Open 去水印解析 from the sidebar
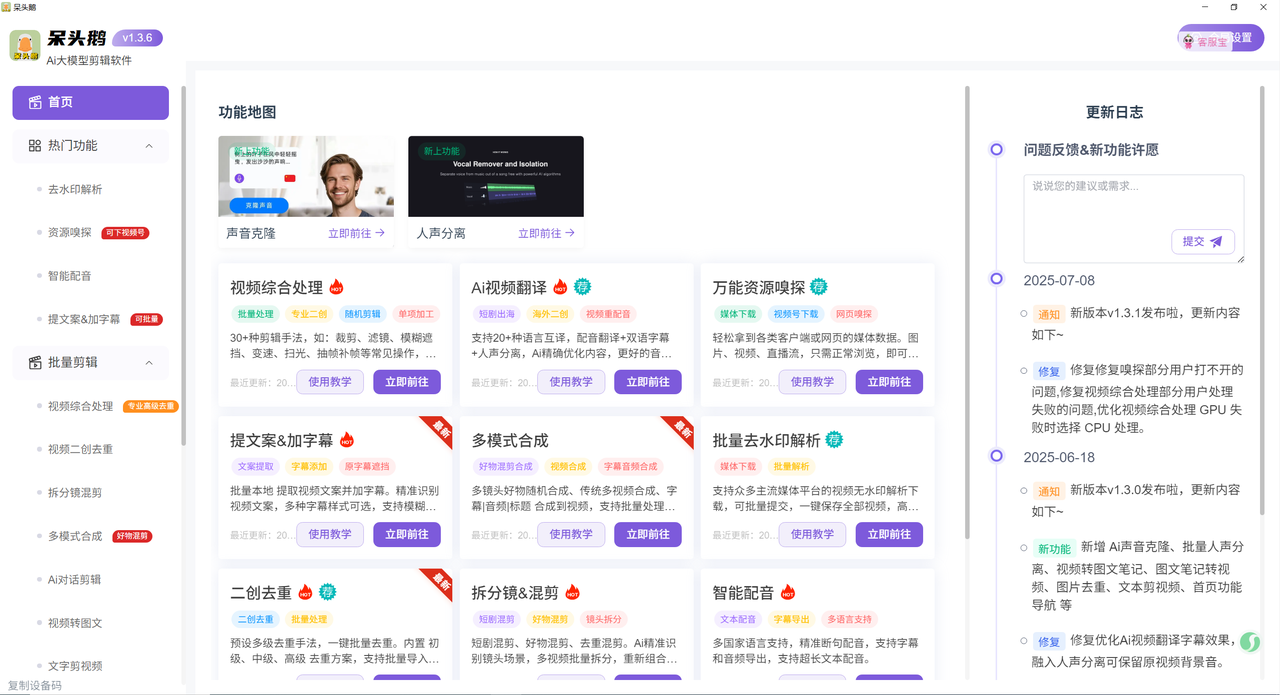Image resolution: width=1280 pixels, height=695 pixels. pyautogui.click(x=75, y=189)
